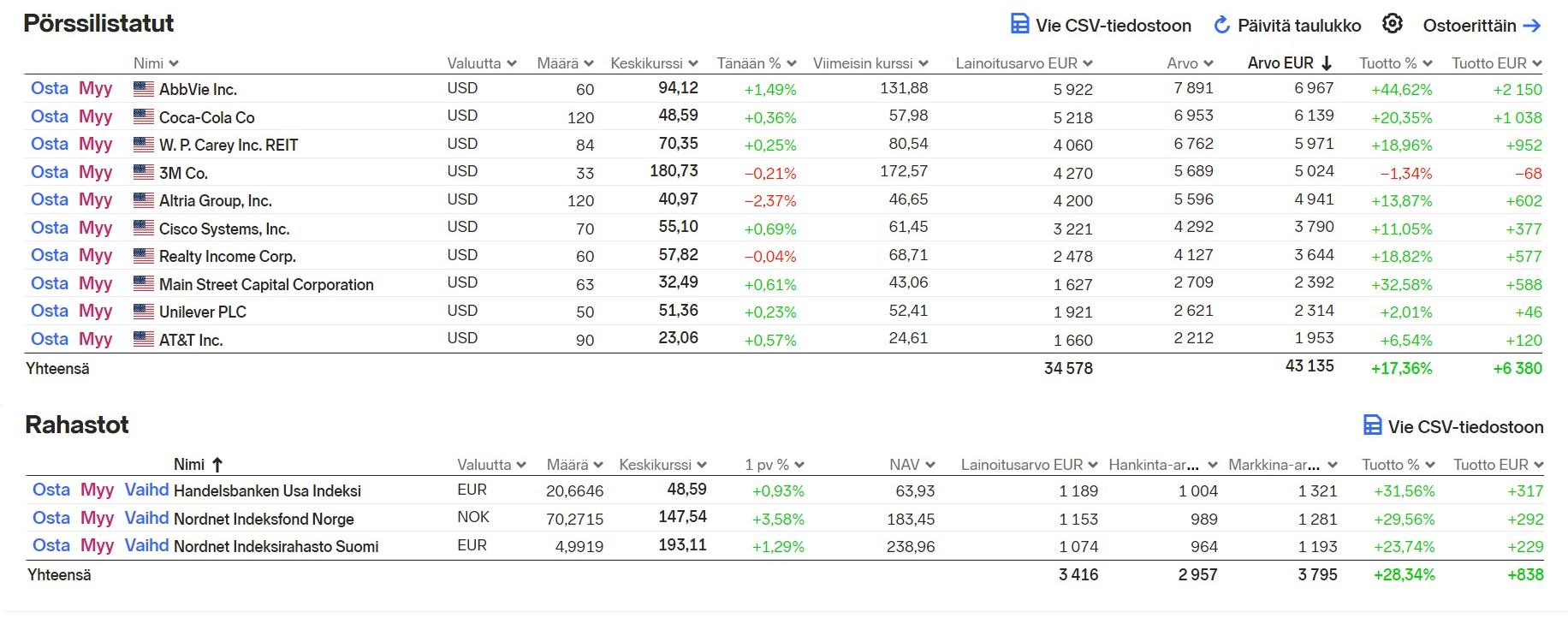Open the 1 pv % column dropdown

tap(799, 465)
